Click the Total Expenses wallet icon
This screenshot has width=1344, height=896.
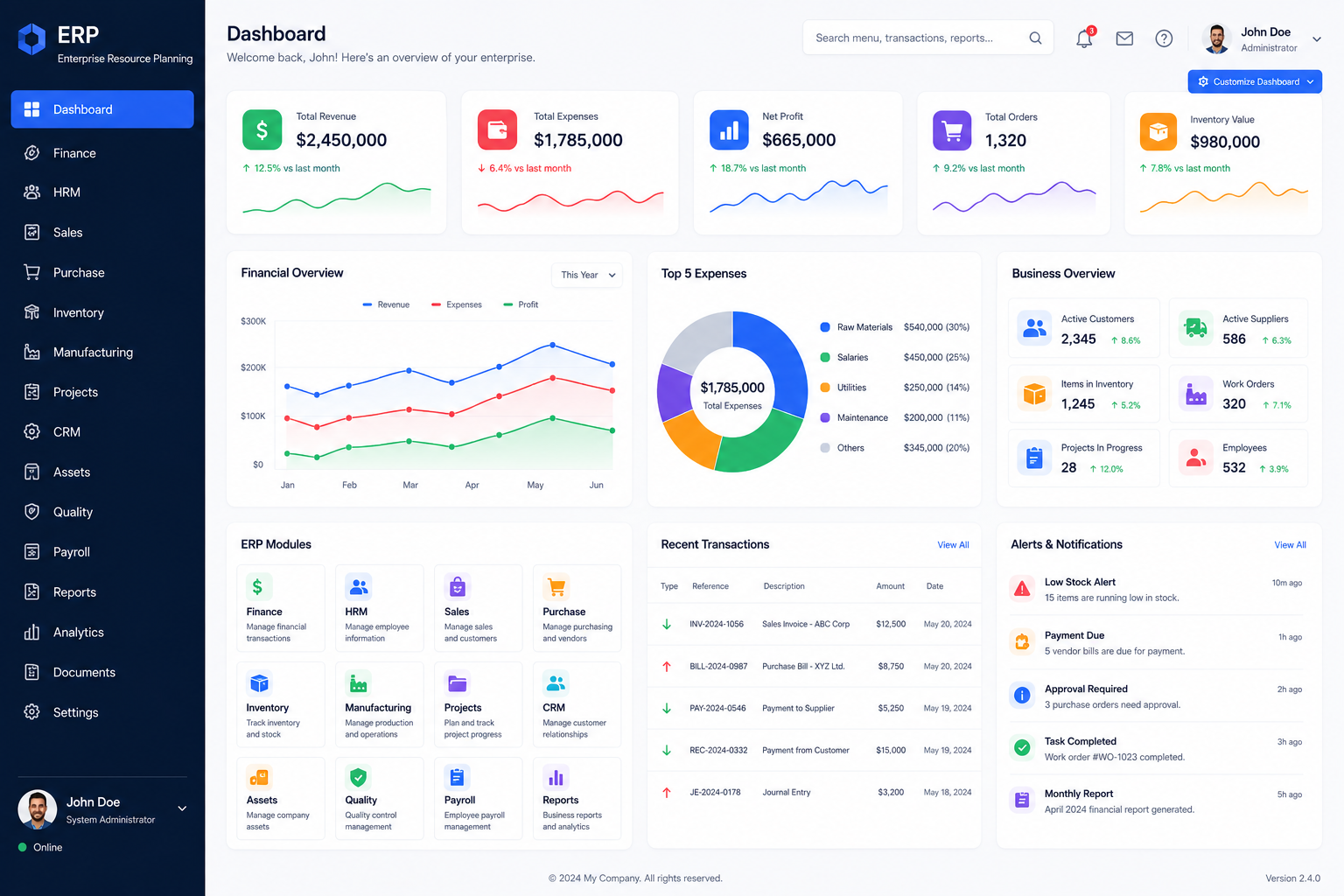pos(497,130)
